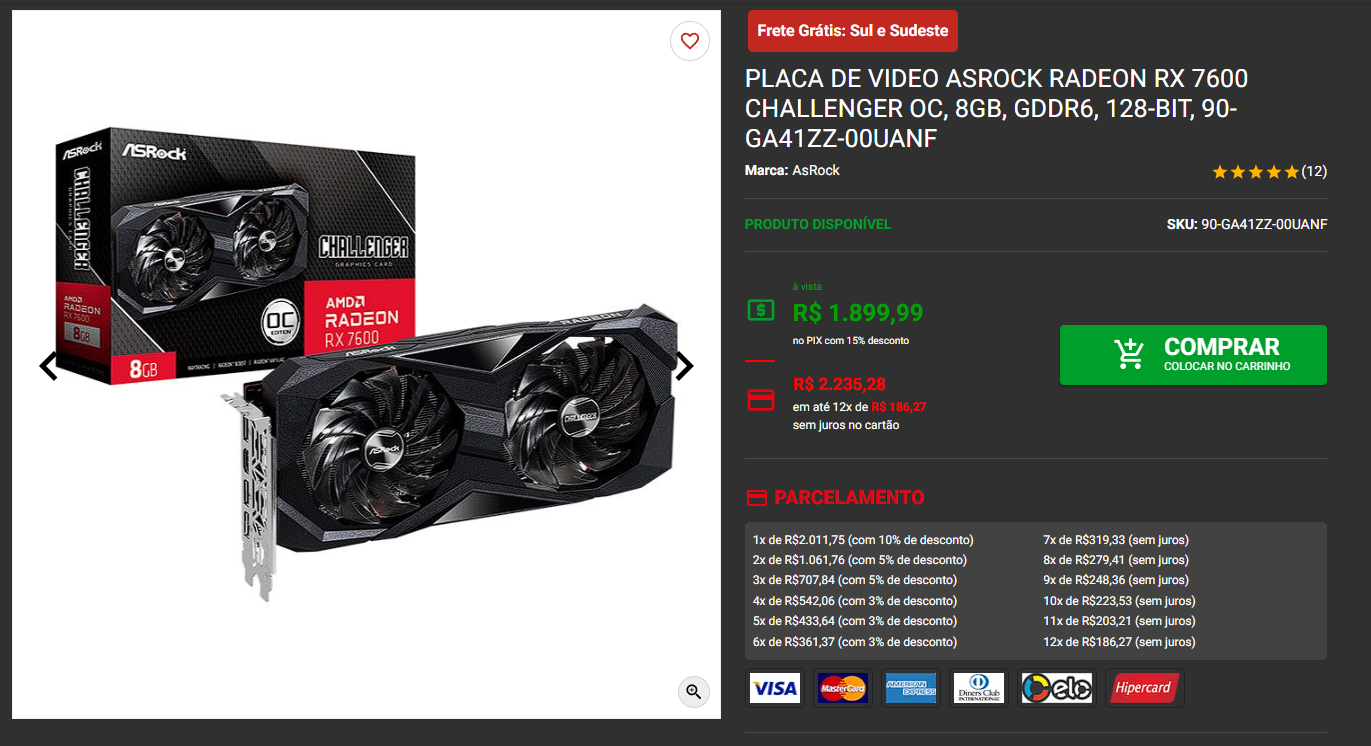Open the AsRock brand link
The image size is (1371, 746).
[816, 170]
